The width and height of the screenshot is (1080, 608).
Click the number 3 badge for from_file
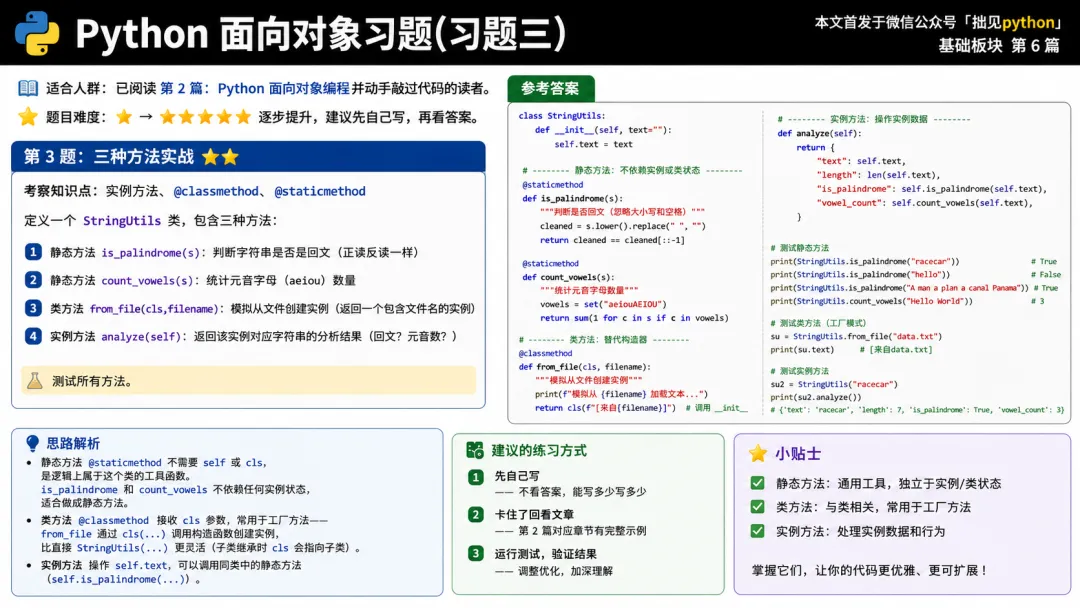(x=33, y=308)
